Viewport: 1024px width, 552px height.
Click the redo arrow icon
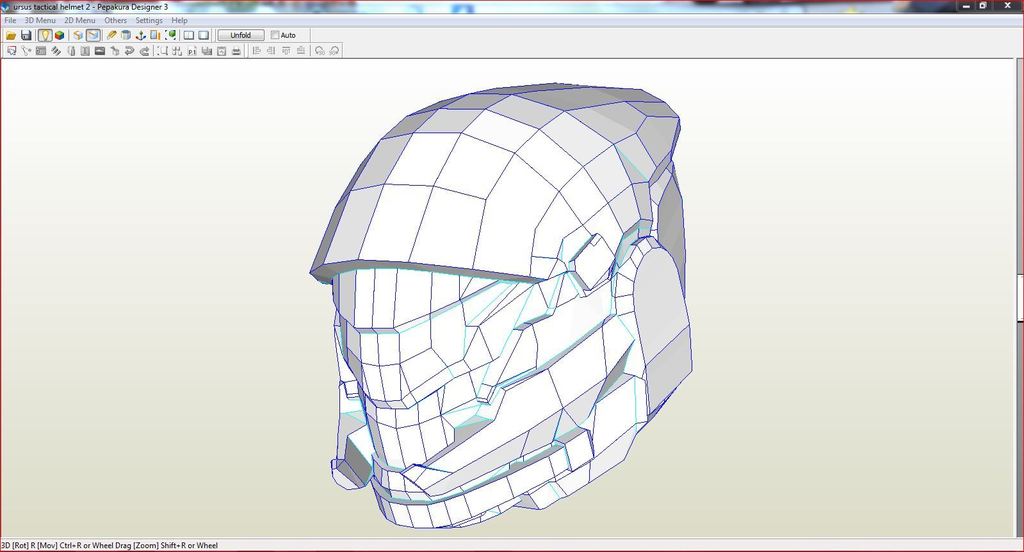(x=144, y=51)
